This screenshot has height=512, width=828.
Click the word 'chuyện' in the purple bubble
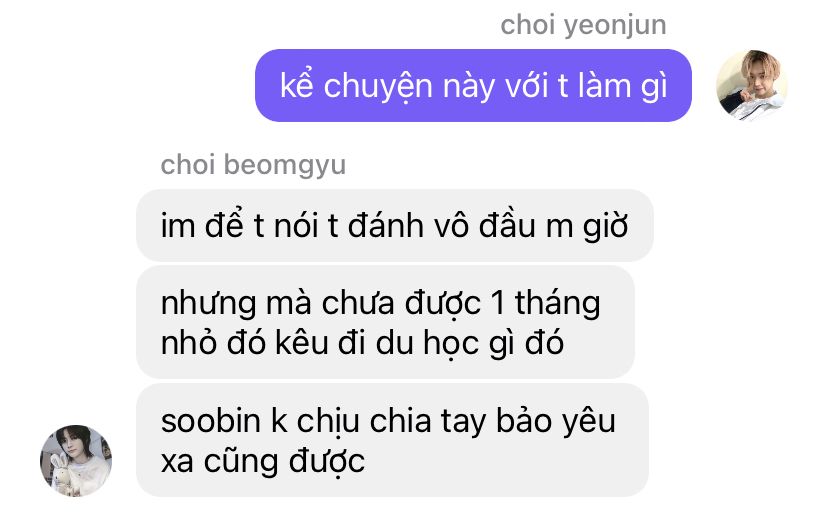(378, 86)
